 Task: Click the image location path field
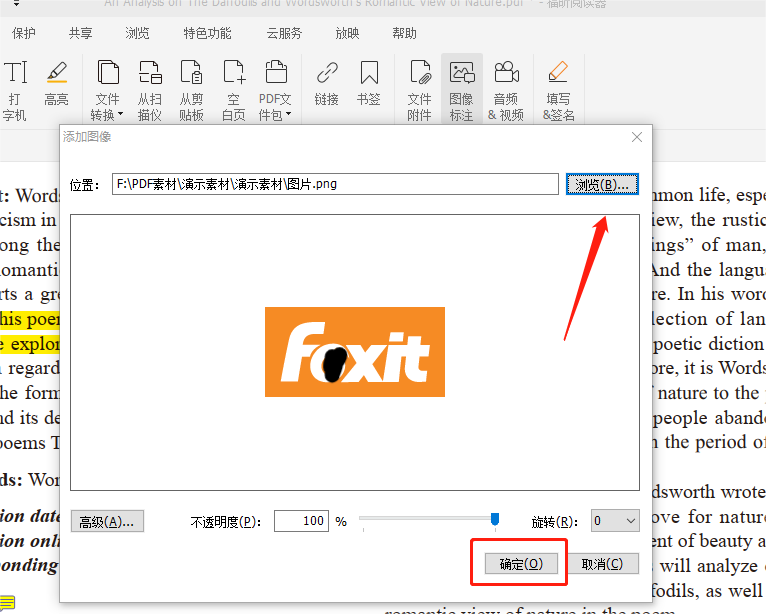pyautogui.click(x=335, y=184)
